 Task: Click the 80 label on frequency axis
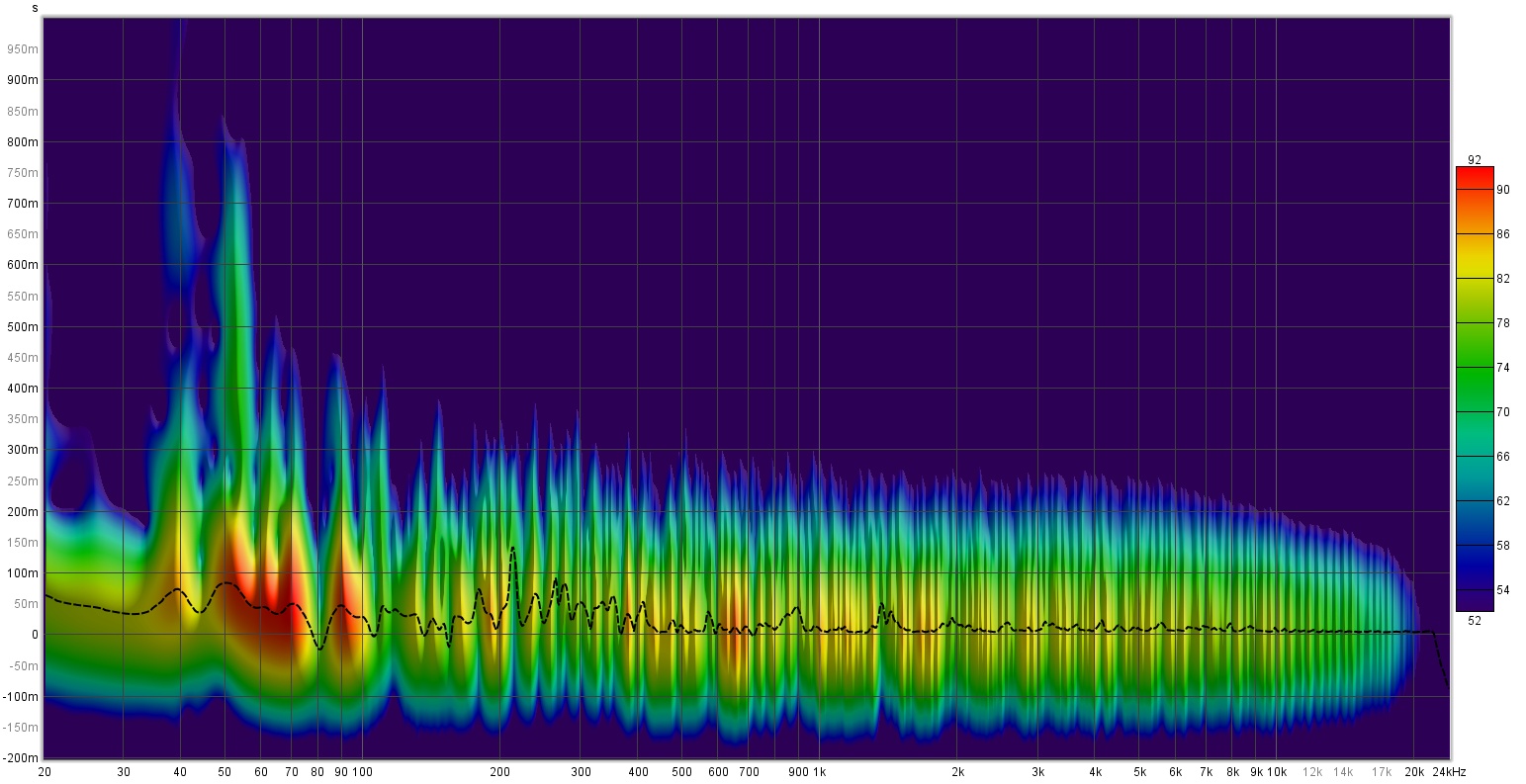(317, 771)
